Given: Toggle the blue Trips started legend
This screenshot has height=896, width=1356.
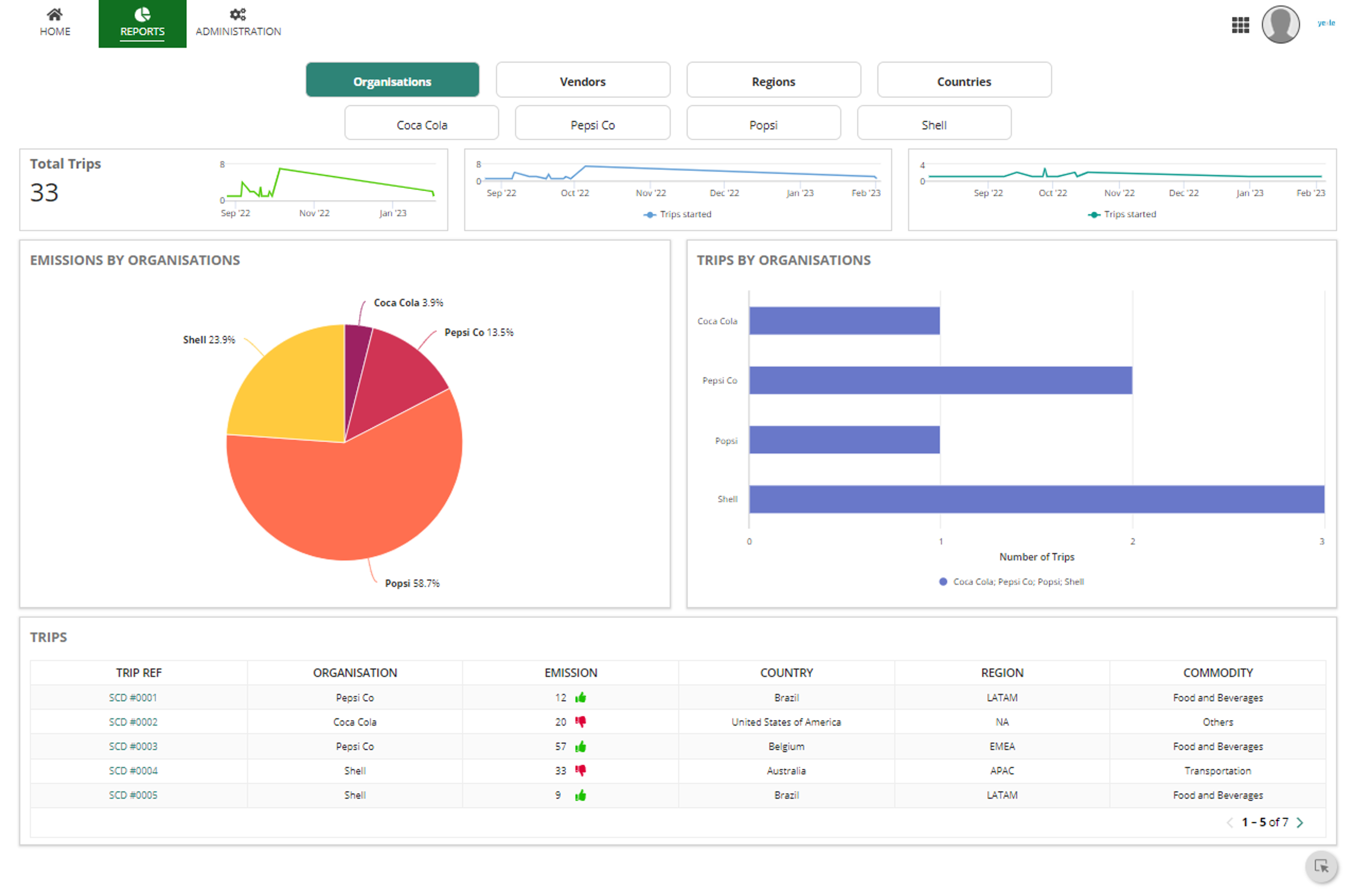Looking at the screenshot, I should tap(678, 214).
